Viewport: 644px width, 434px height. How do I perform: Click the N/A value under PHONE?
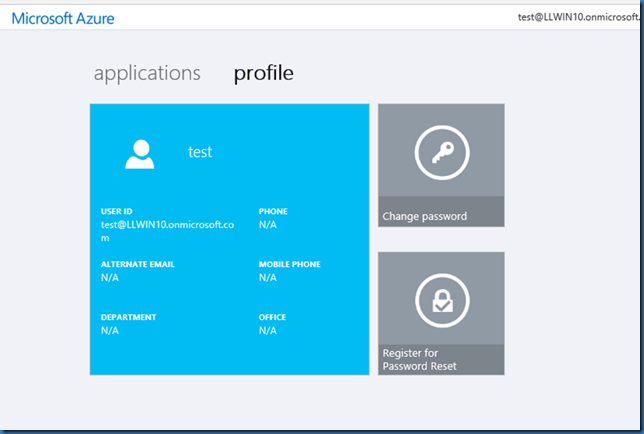point(268,225)
